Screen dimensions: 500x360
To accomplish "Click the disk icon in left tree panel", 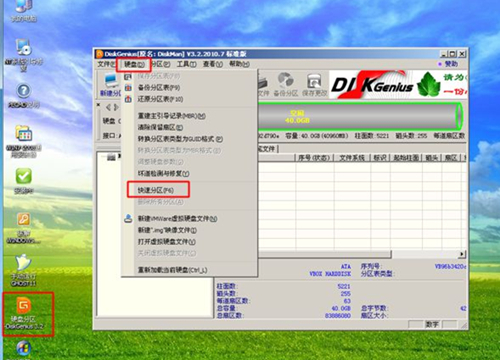I will click(x=111, y=157).
